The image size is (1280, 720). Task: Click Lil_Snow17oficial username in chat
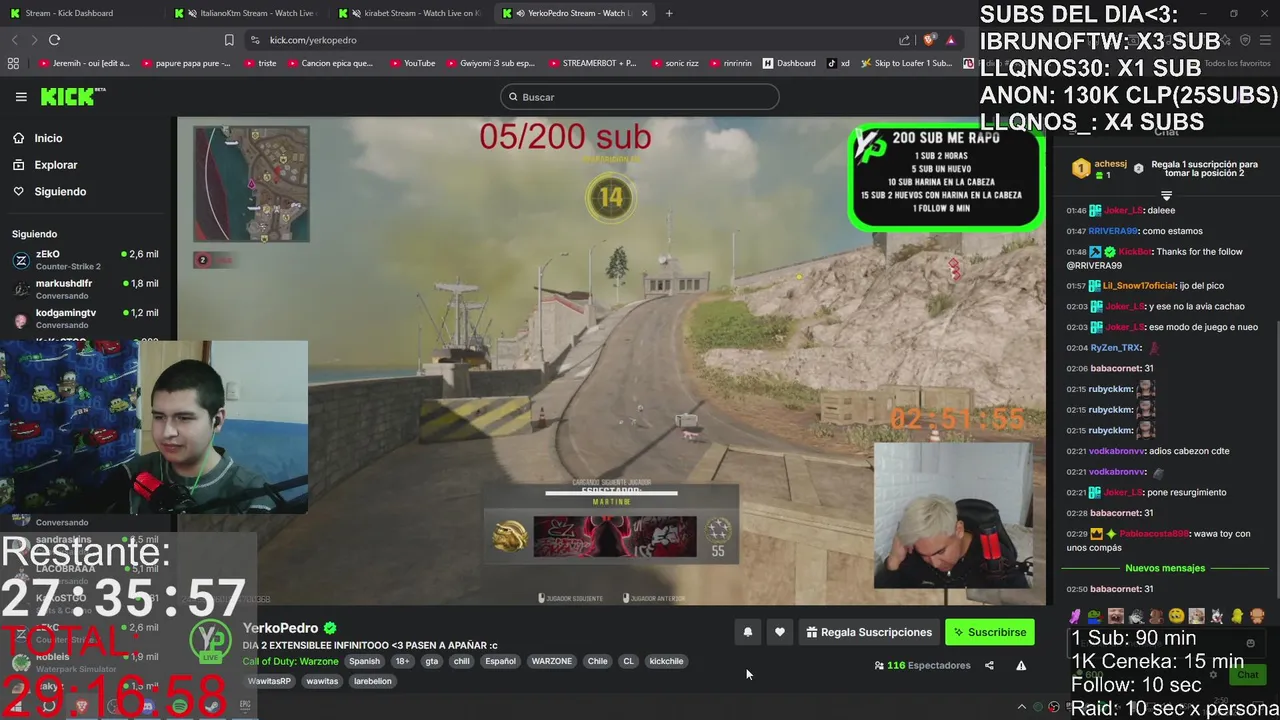(x=1138, y=286)
